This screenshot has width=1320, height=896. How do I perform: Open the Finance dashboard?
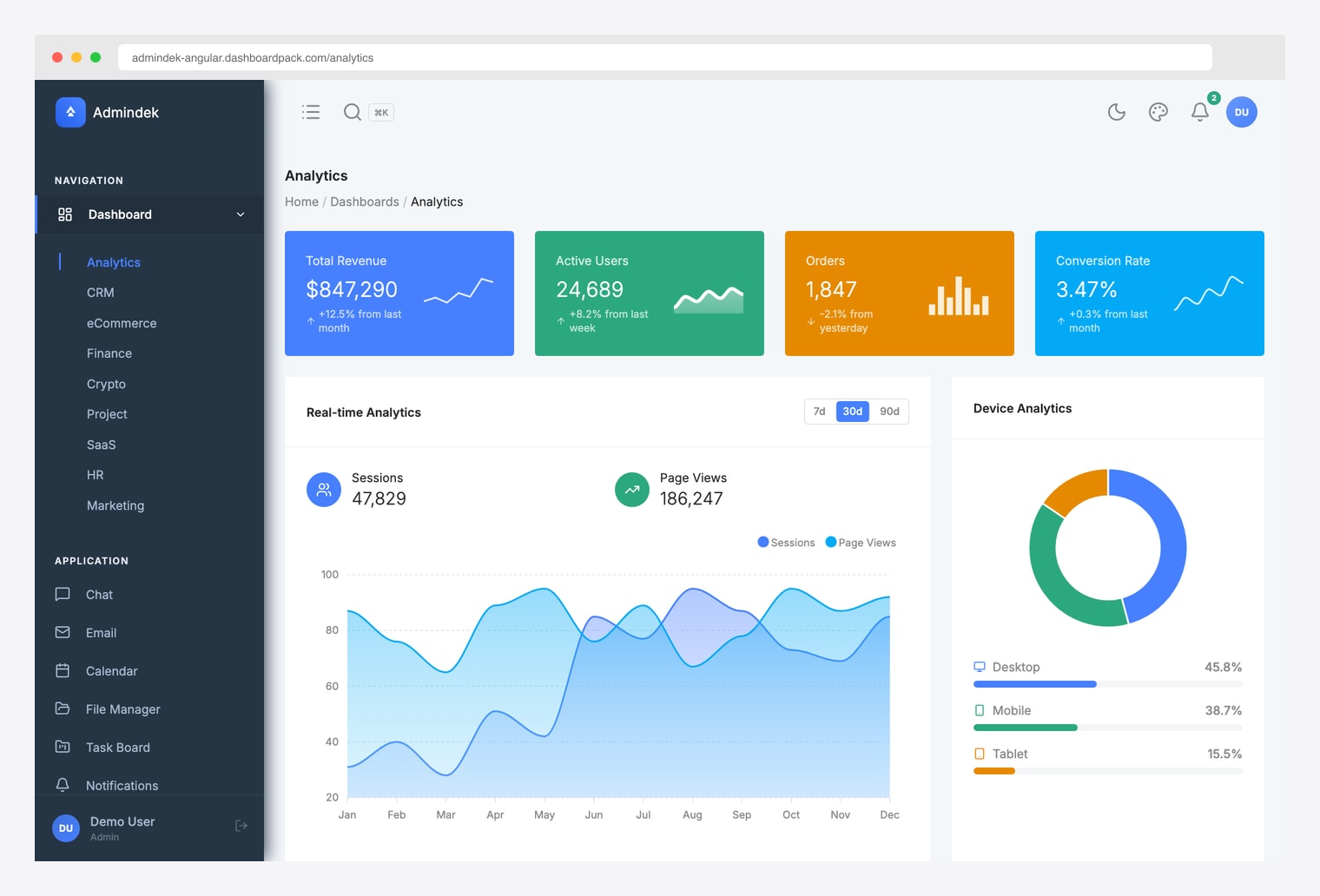[109, 353]
